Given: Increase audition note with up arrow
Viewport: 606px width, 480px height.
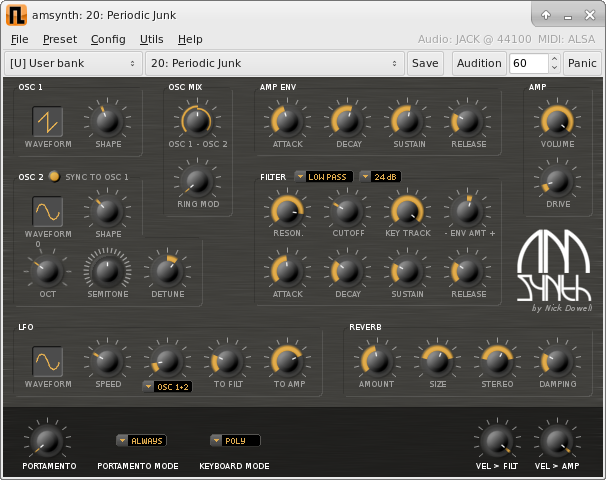Looking at the screenshot, I should pos(554,59).
